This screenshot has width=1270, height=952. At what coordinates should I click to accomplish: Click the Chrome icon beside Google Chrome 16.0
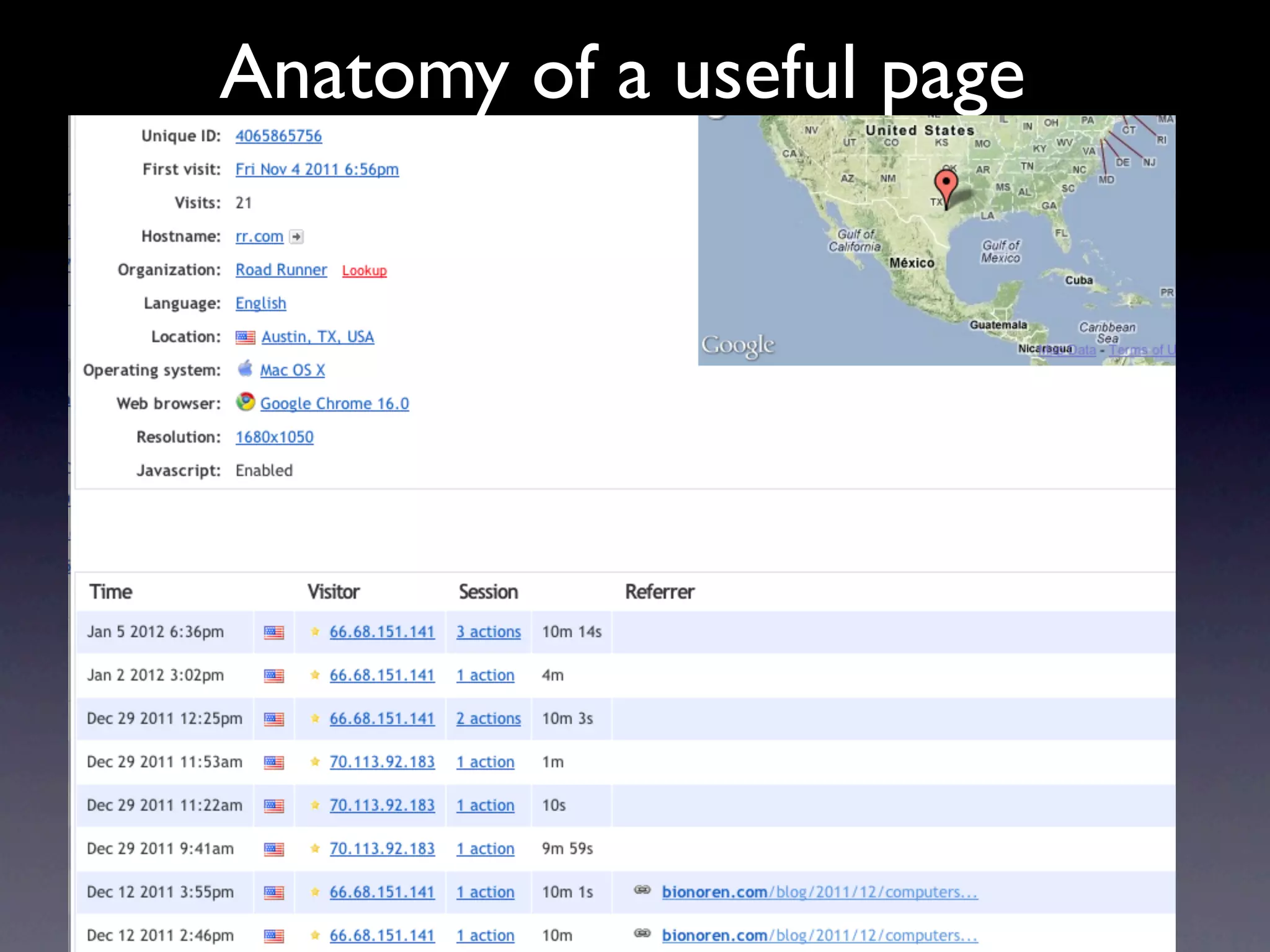tap(246, 402)
